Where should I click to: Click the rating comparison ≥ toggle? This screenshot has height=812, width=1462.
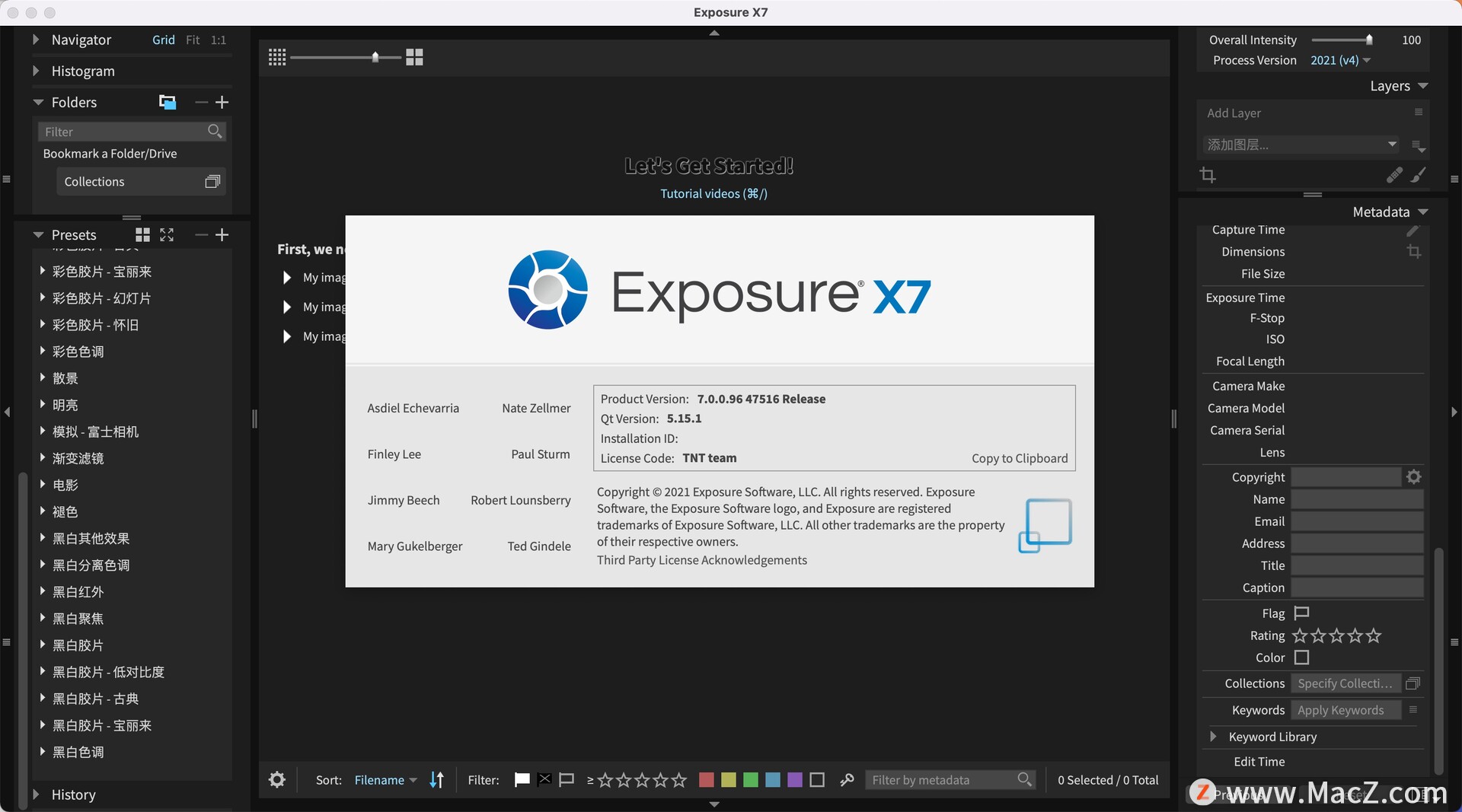(590, 780)
